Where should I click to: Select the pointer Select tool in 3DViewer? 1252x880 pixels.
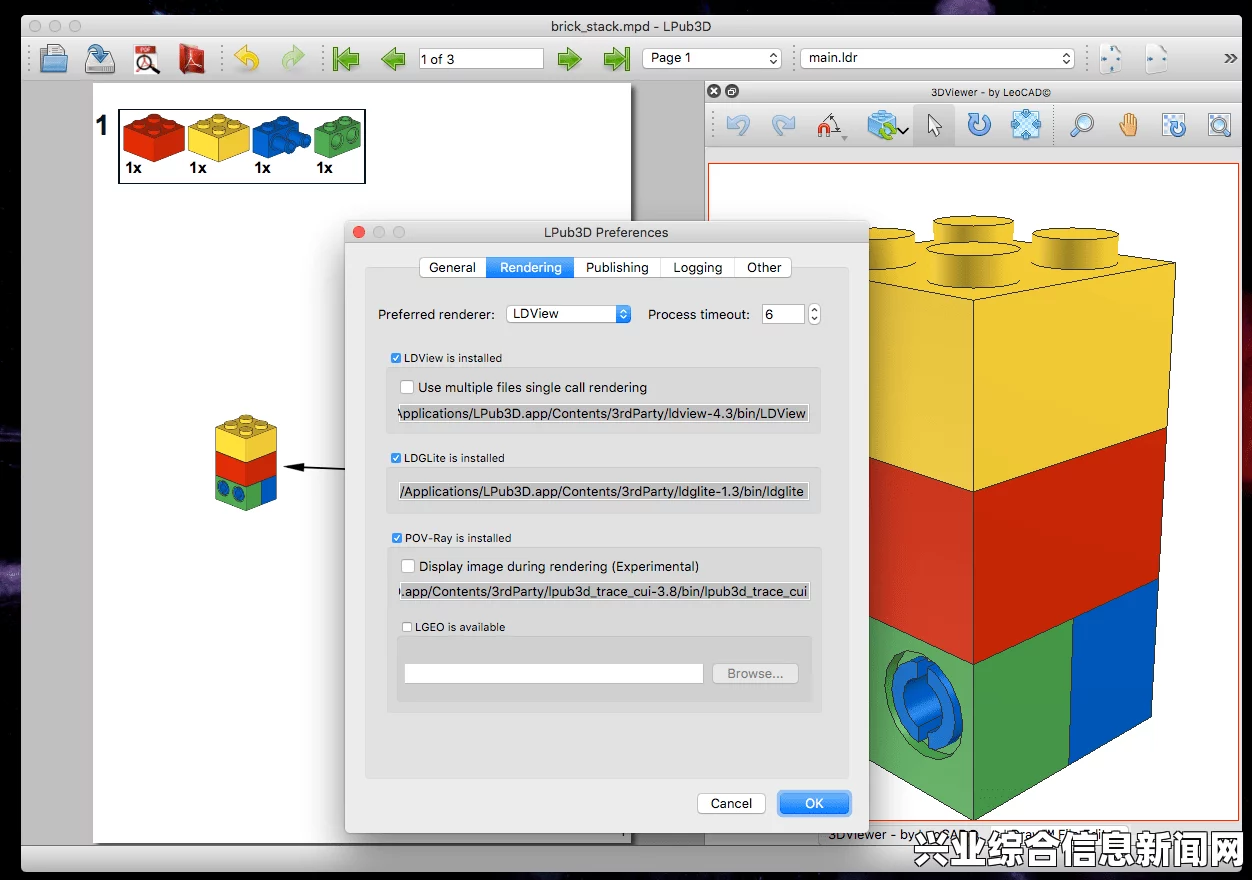tap(934, 125)
